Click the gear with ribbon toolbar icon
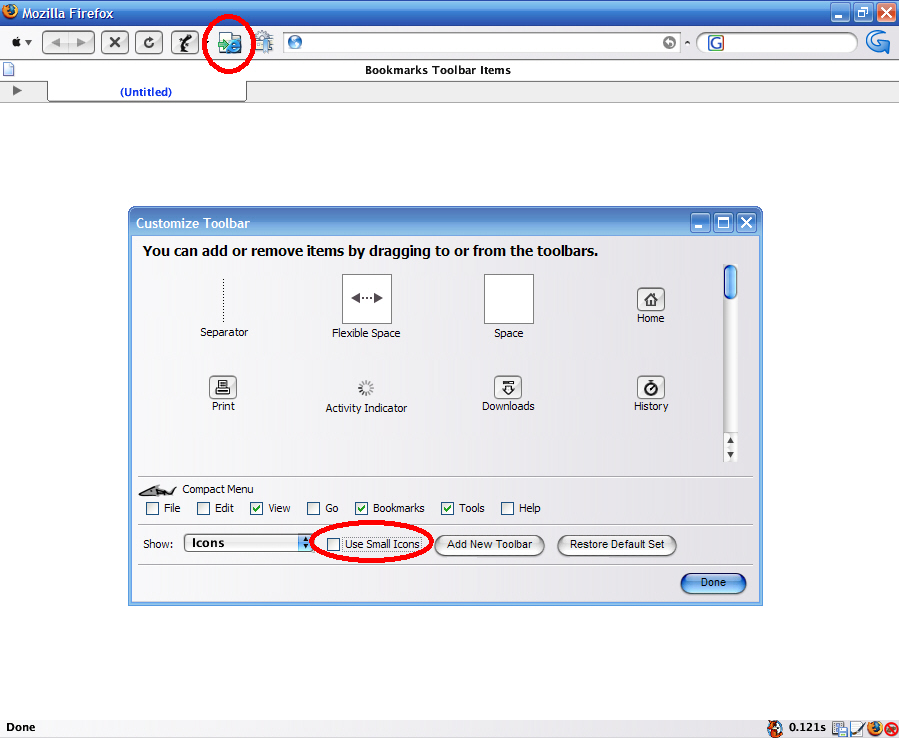The width and height of the screenshot is (899, 738). [x=264, y=42]
